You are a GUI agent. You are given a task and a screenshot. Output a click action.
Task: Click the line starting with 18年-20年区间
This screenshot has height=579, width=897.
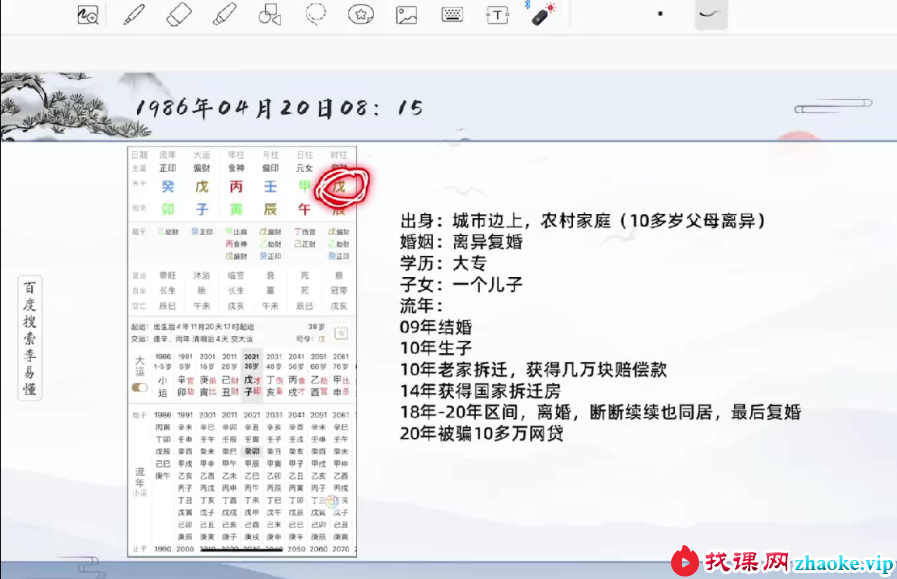coord(601,413)
